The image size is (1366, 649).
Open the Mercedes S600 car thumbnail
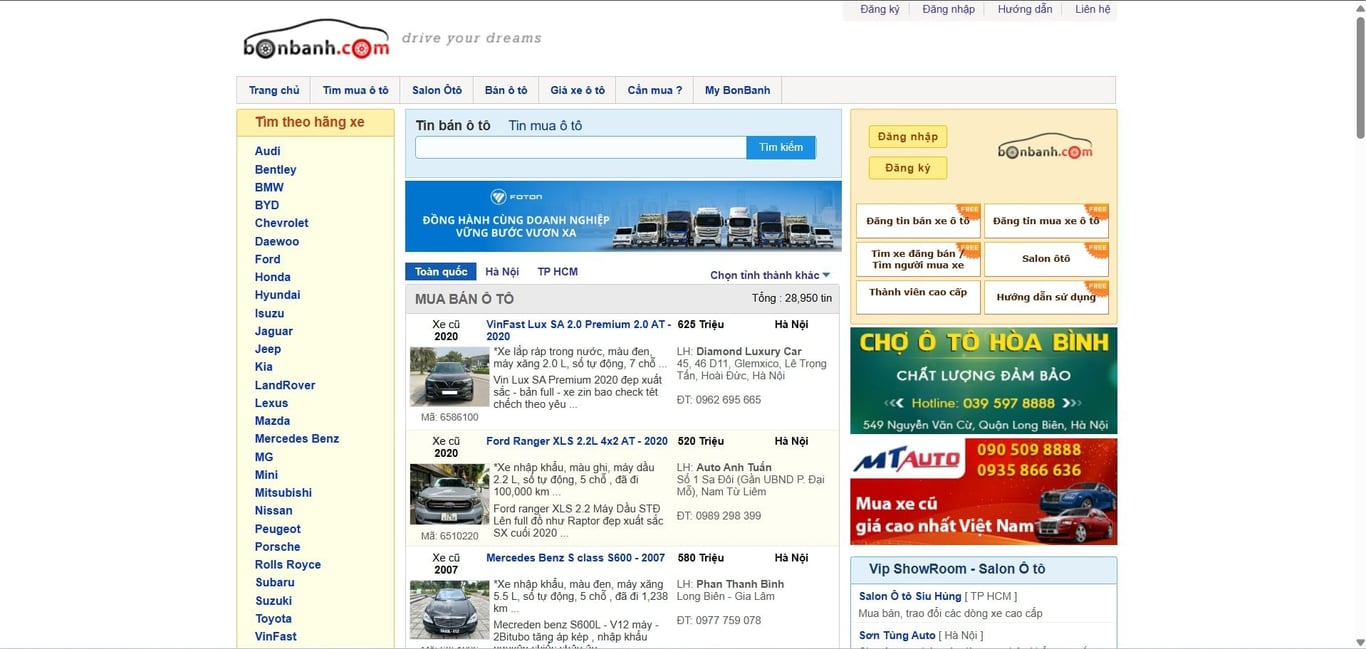pyautogui.click(x=449, y=610)
